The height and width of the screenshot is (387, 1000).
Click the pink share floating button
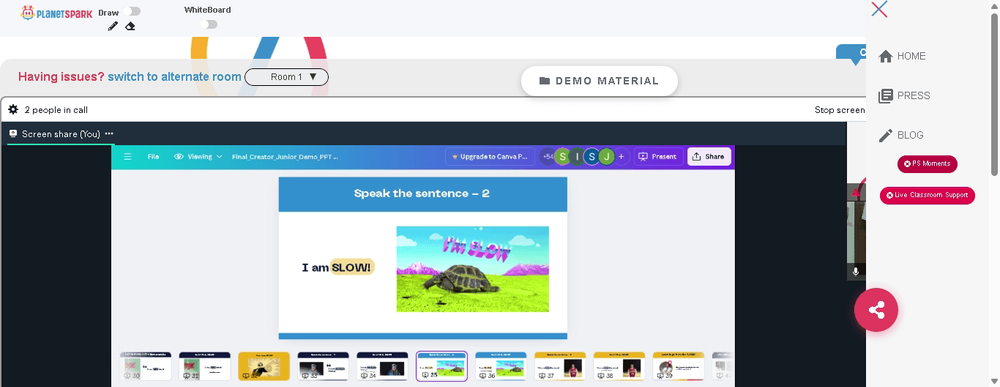tap(876, 310)
